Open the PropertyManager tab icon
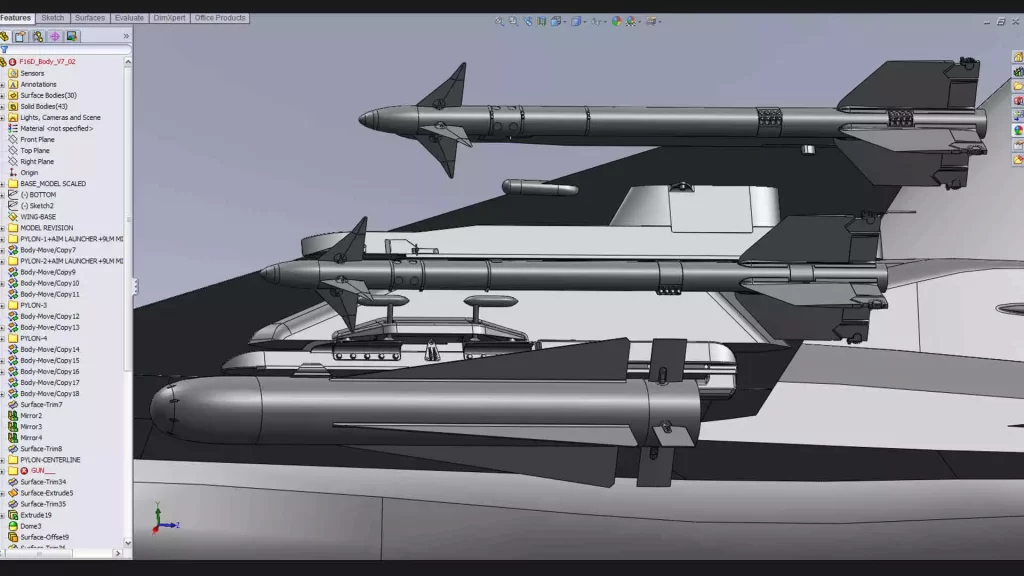The image size is (1024, 576). (x=20, y=37)
